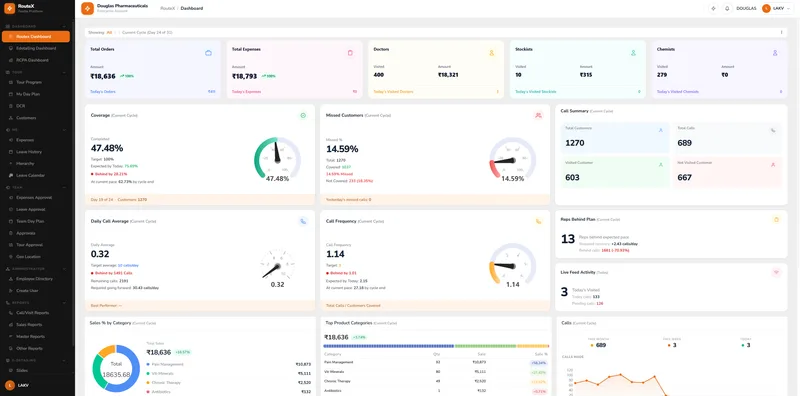This screenshot has width=800, height=396.
Task: Open Edetailing Dashboard in sidebar
Action: point(36,48)
